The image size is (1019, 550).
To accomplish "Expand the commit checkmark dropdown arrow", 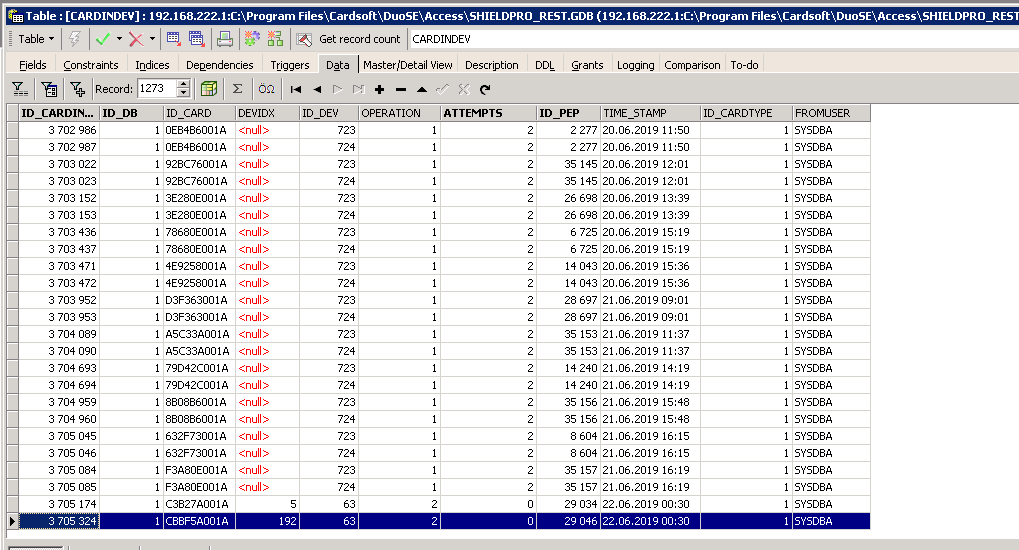I will point(119,39).
